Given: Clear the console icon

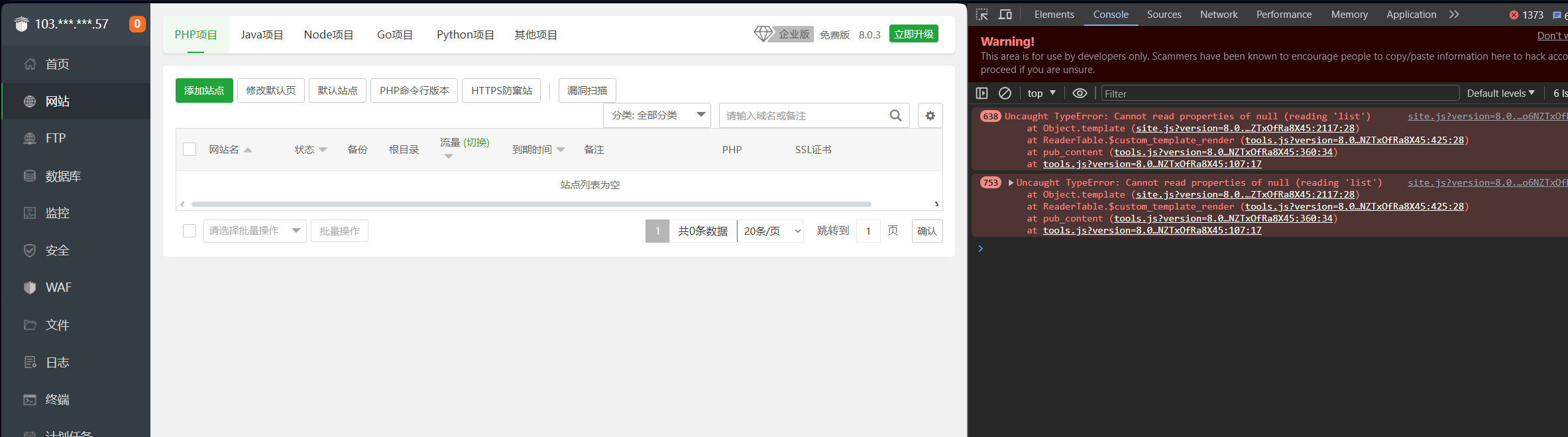Looking at the screenshot, I should coord(1005,94).
